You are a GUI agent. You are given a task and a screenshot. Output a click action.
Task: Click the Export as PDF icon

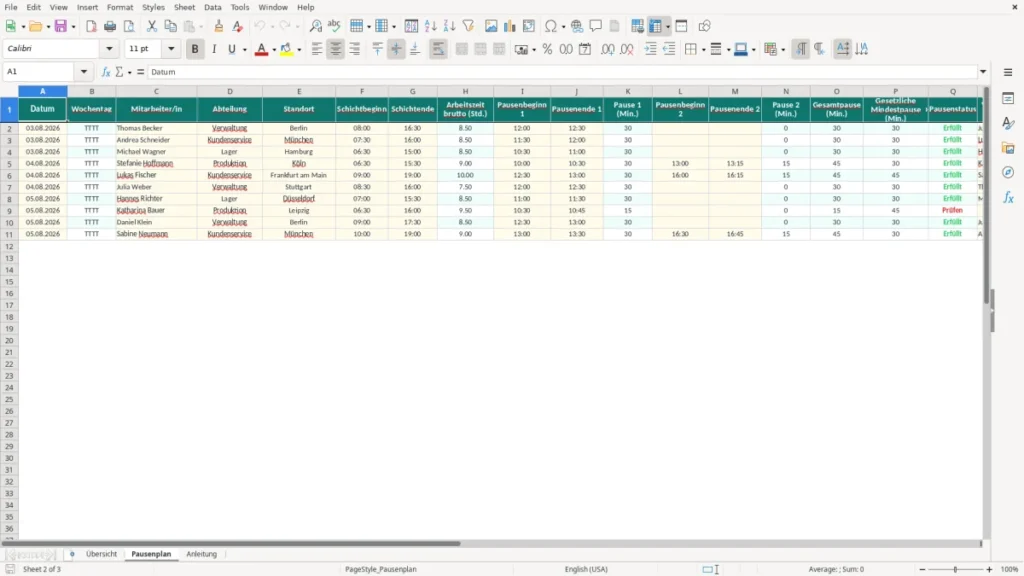click(91, 26)
